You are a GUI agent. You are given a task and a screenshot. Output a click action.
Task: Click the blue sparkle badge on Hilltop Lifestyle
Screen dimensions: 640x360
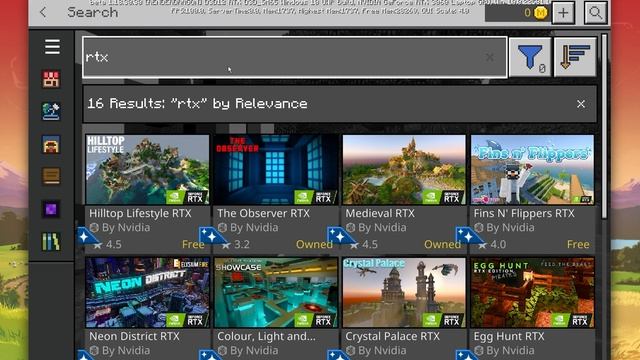click(x=87, y=236)
